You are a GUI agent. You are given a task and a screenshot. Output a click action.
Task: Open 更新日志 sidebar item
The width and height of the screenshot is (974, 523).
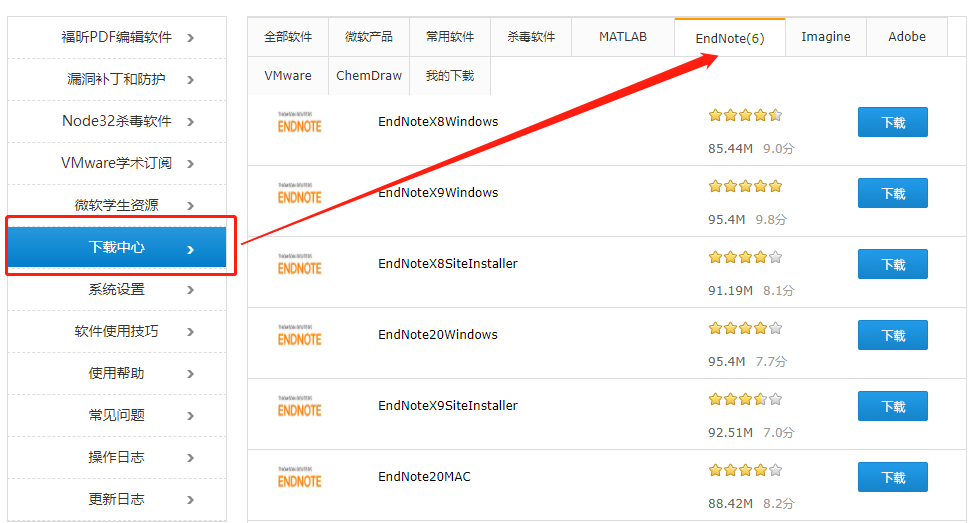tap(117, 499)
